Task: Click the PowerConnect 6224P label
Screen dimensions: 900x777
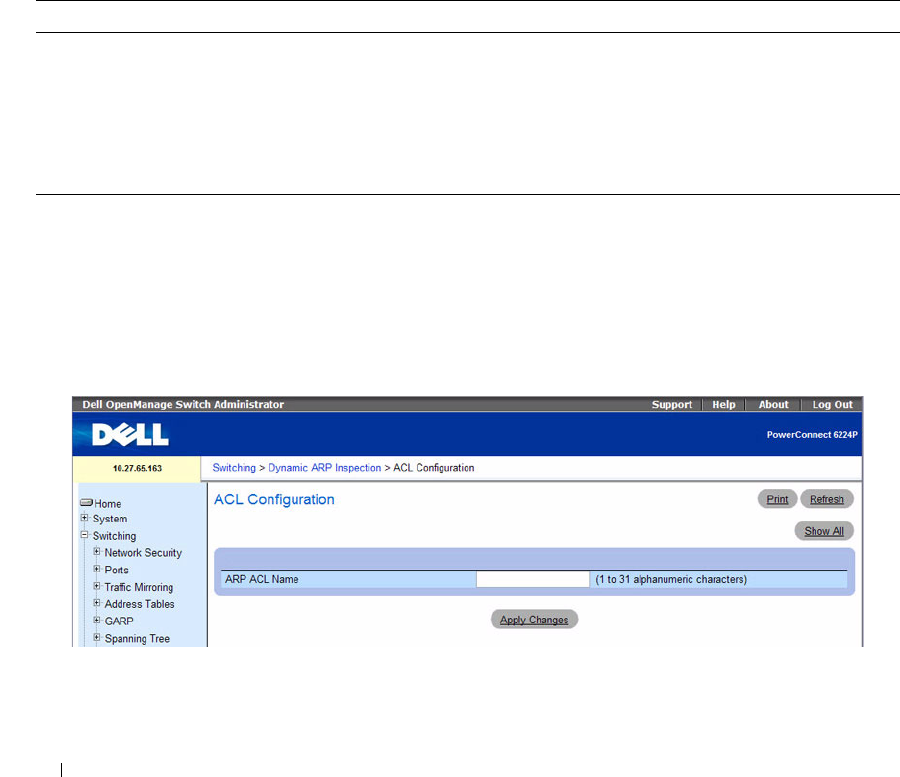Action: [x=812, y=434]
